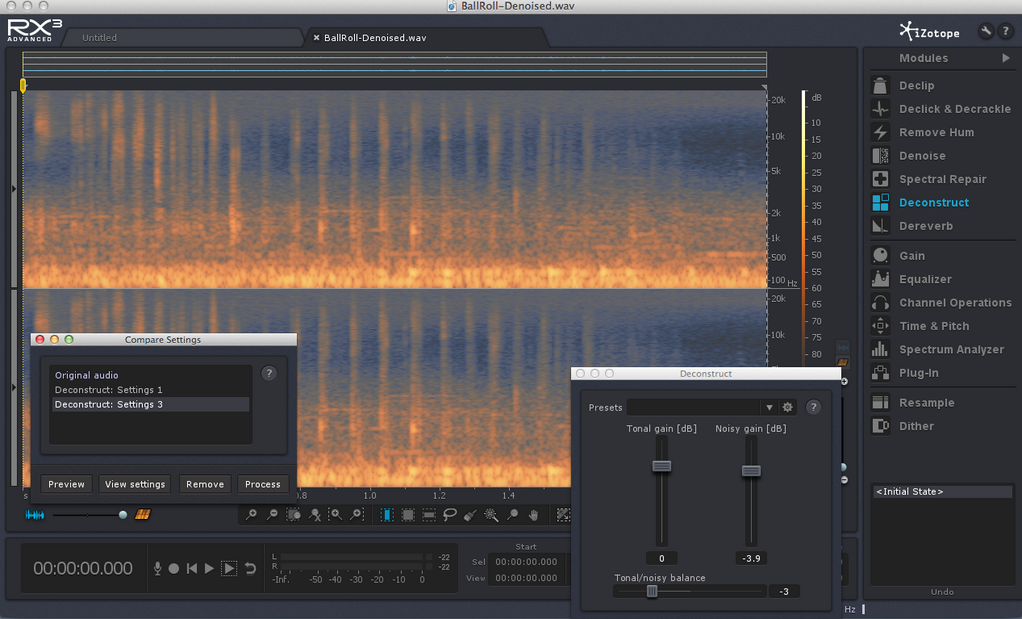Select Deconstruct: Settings 1 entry
Screen dimensions: 1022x619
(151, 390)
